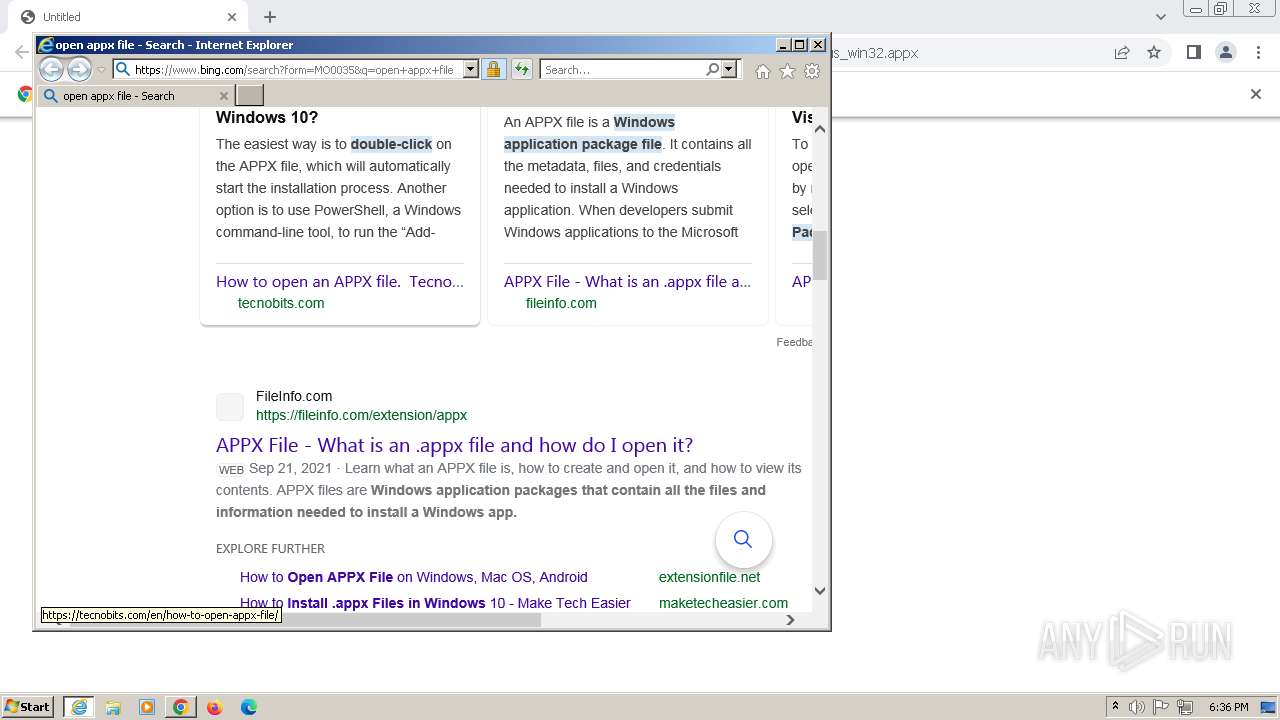Viewport: 1280px width, 720px height.
Task: Switch to Internet Explorer in taskbar
Action: (x=79, y=707)
